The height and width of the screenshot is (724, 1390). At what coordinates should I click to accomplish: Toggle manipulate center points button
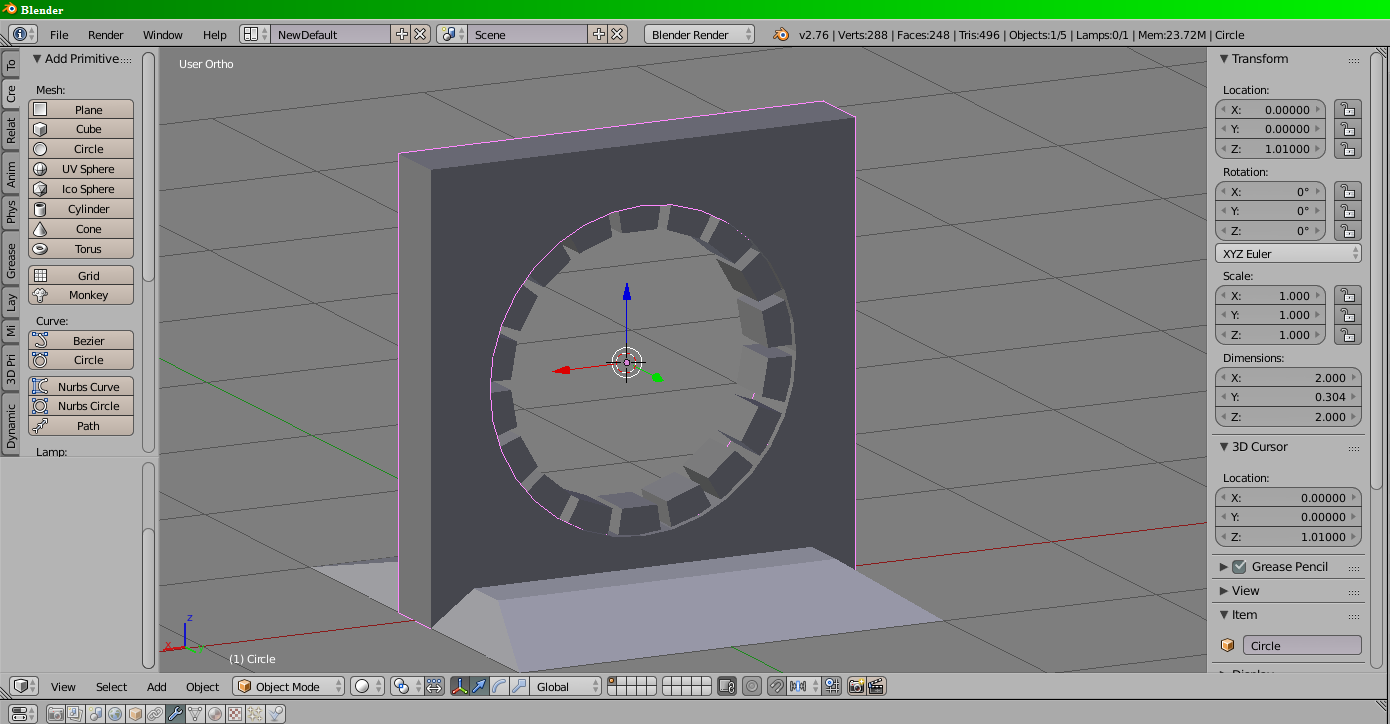pos(434,686)
